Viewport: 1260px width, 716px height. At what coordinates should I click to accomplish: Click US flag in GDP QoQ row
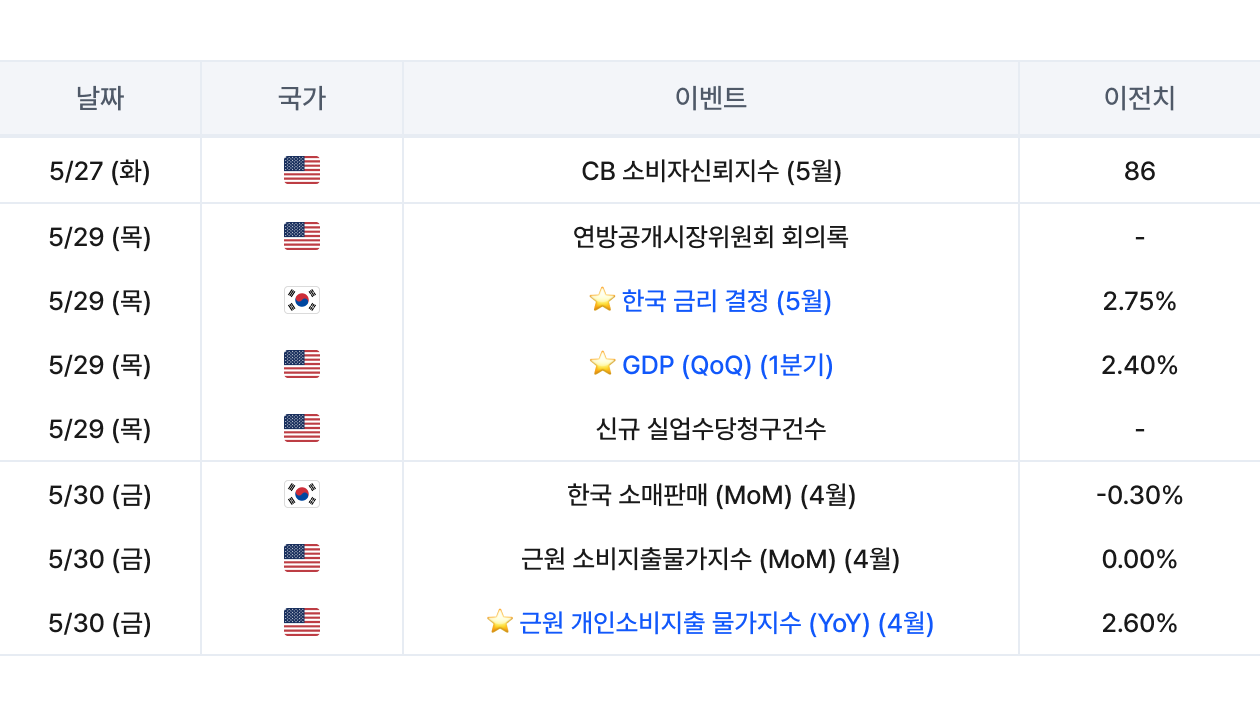coord(301,365)
